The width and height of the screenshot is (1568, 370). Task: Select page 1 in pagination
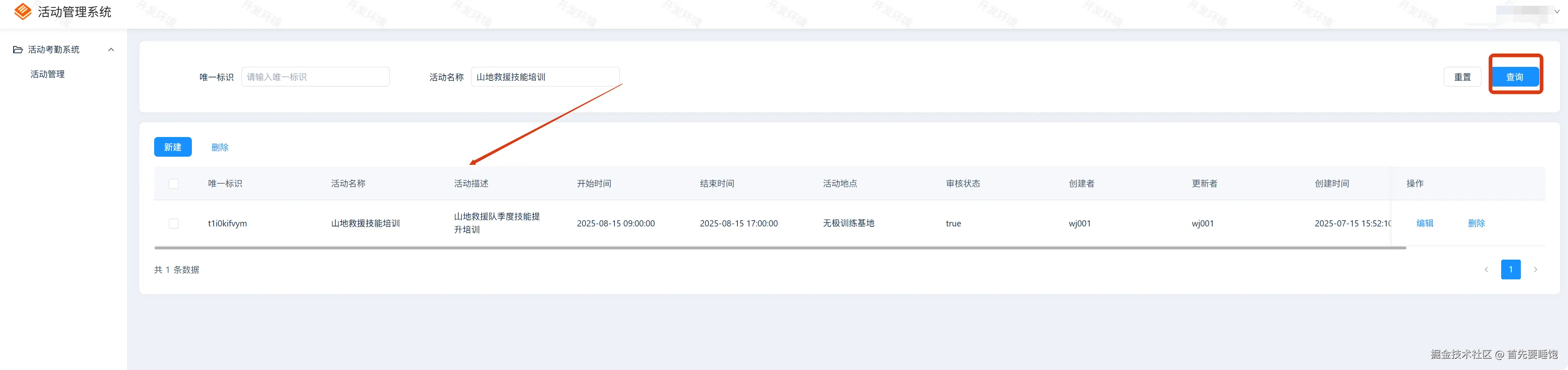pyautogui.click(x=1510, y=270)
